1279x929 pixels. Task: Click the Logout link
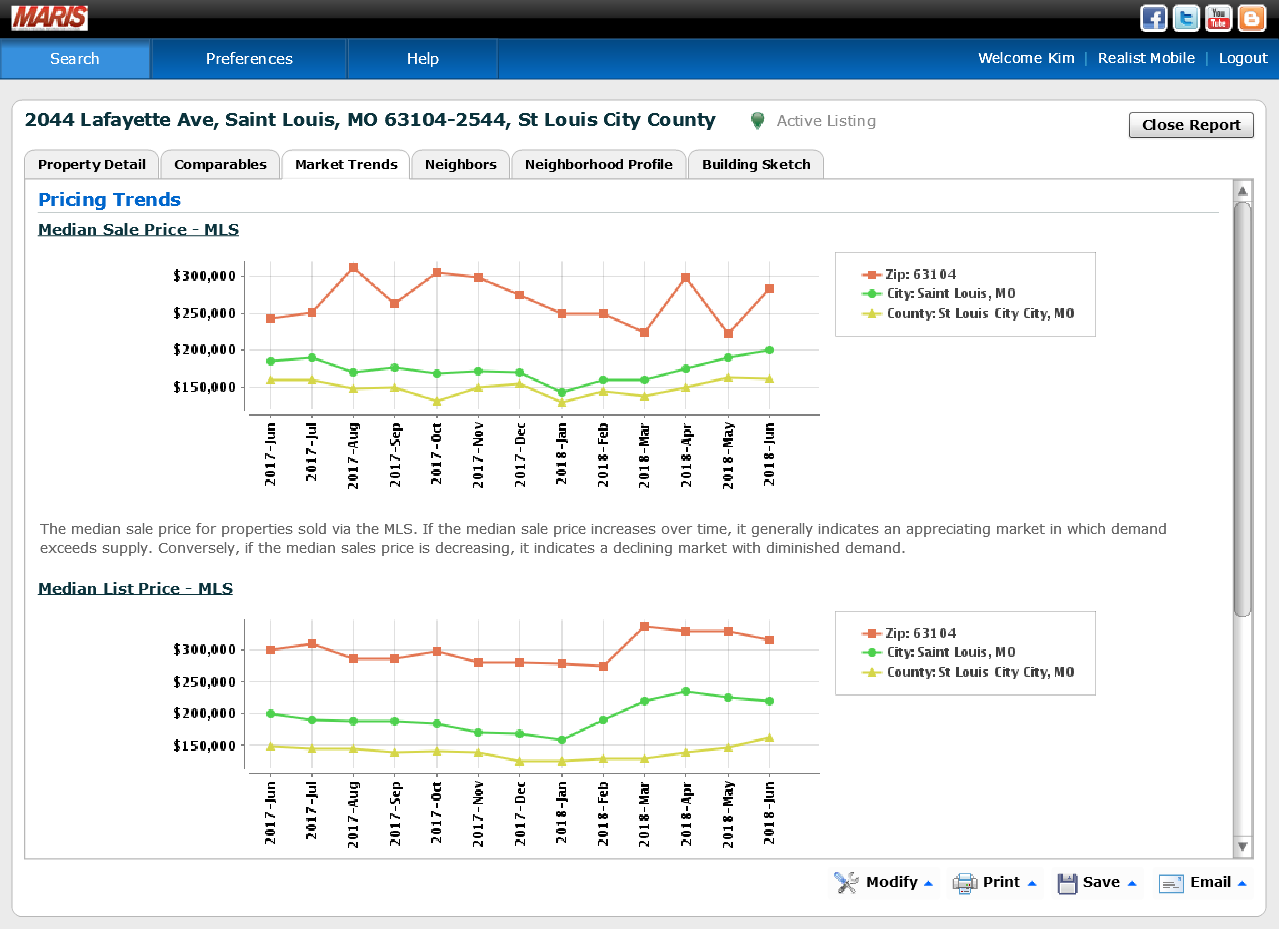pos(1243,58)
